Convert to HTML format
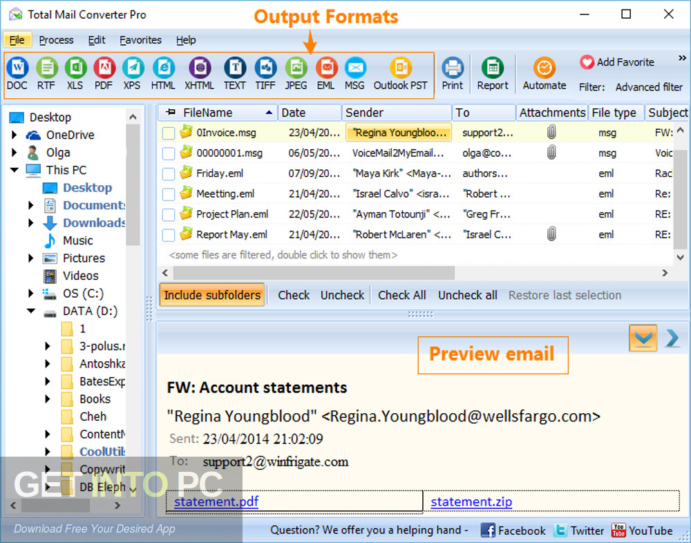691x543 pixels. click(x=163, y=74)
